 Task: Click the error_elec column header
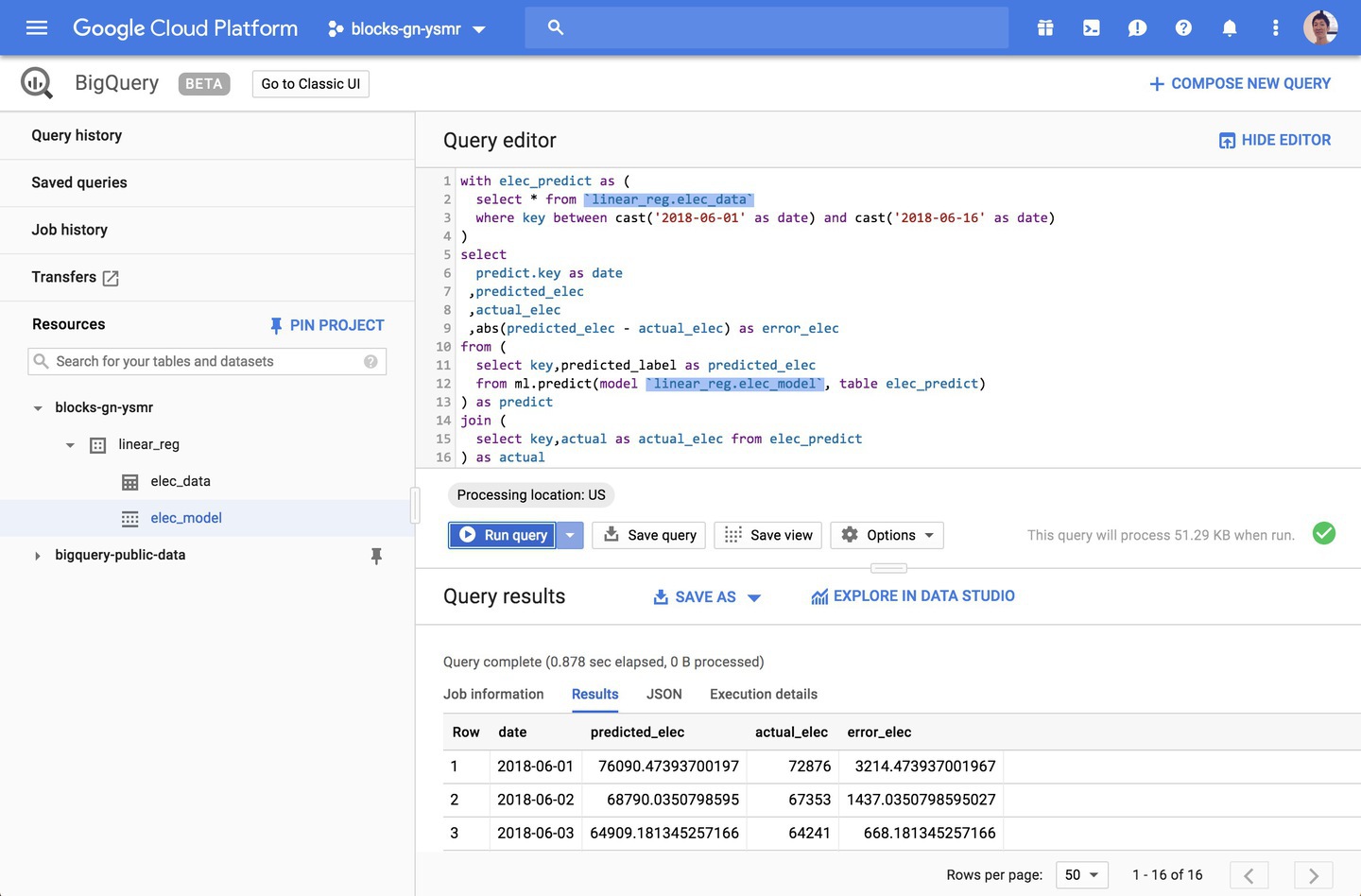coord(879,732)
